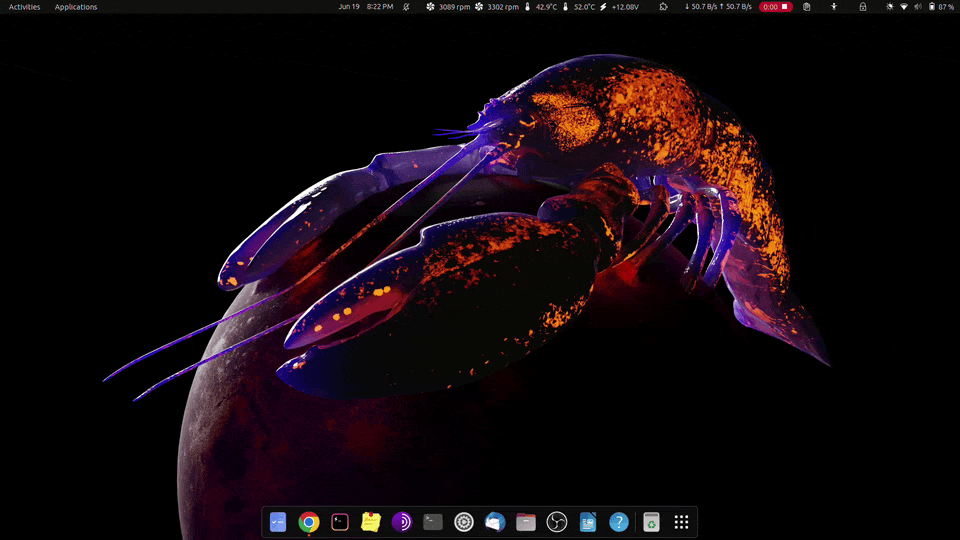The width and height of the screenshot is (960, 540).
Task: Launch Thunderbird mail client
Action: pos(495,522)
